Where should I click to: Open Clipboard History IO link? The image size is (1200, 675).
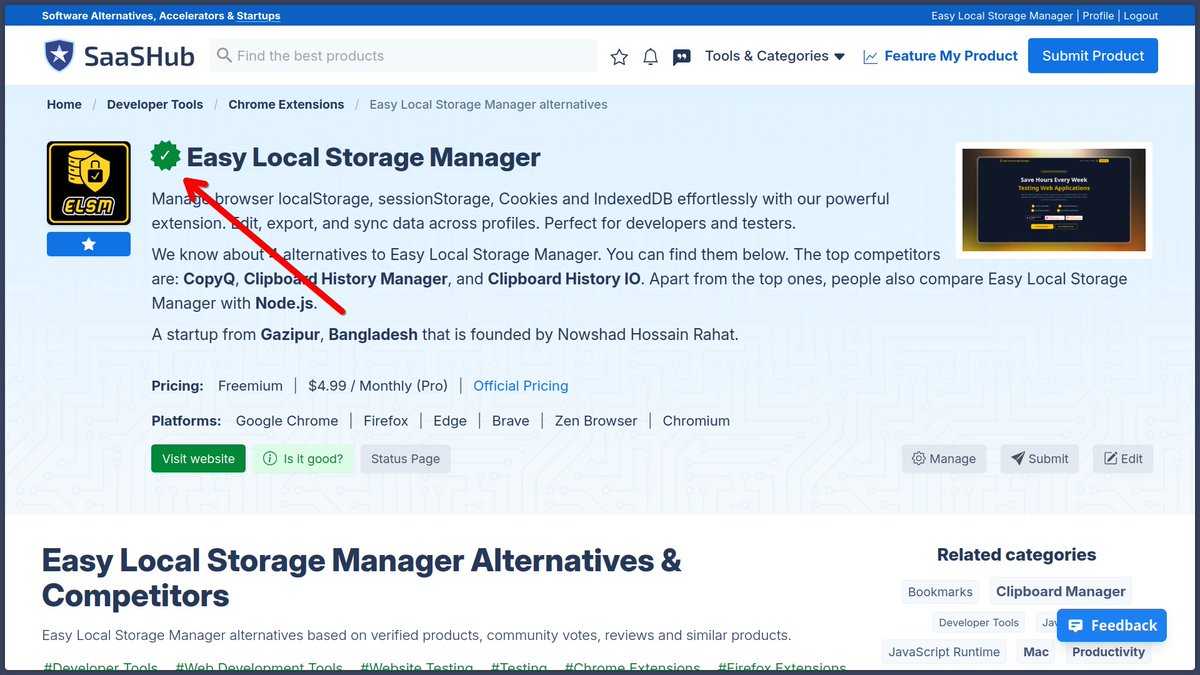tap(564, 279)
